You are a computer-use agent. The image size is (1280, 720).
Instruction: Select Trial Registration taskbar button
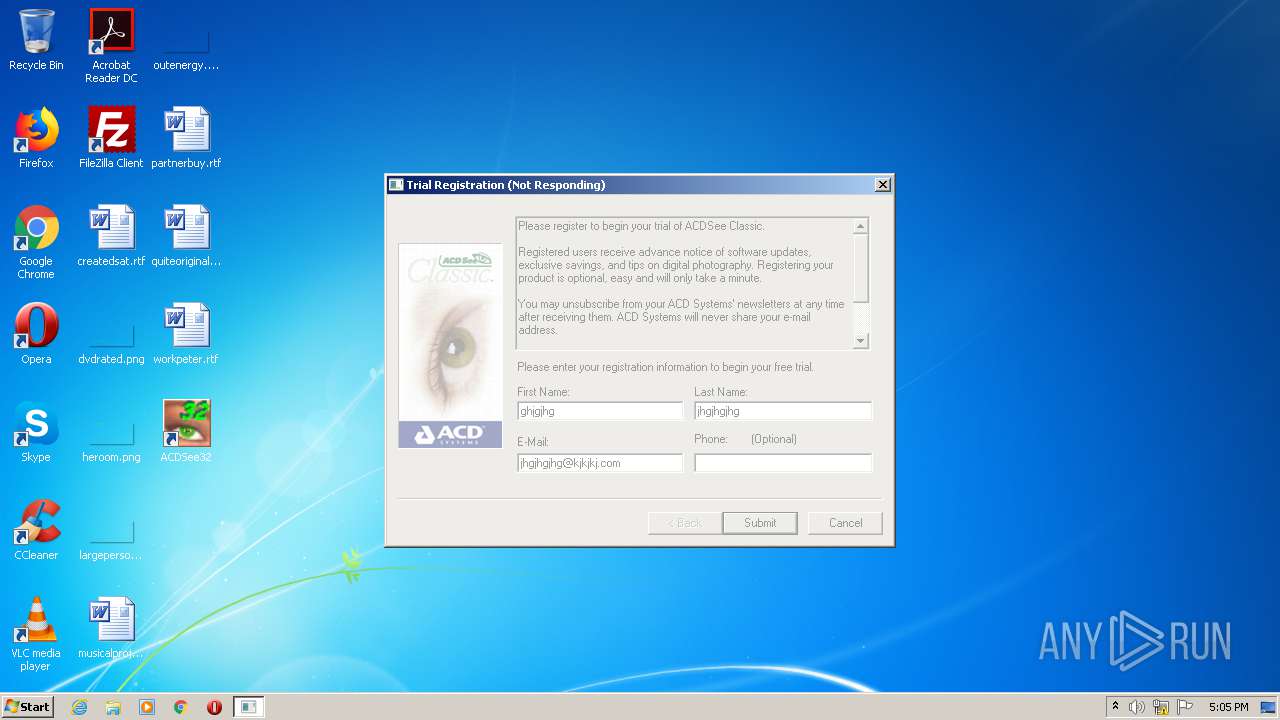pos(248,707)
